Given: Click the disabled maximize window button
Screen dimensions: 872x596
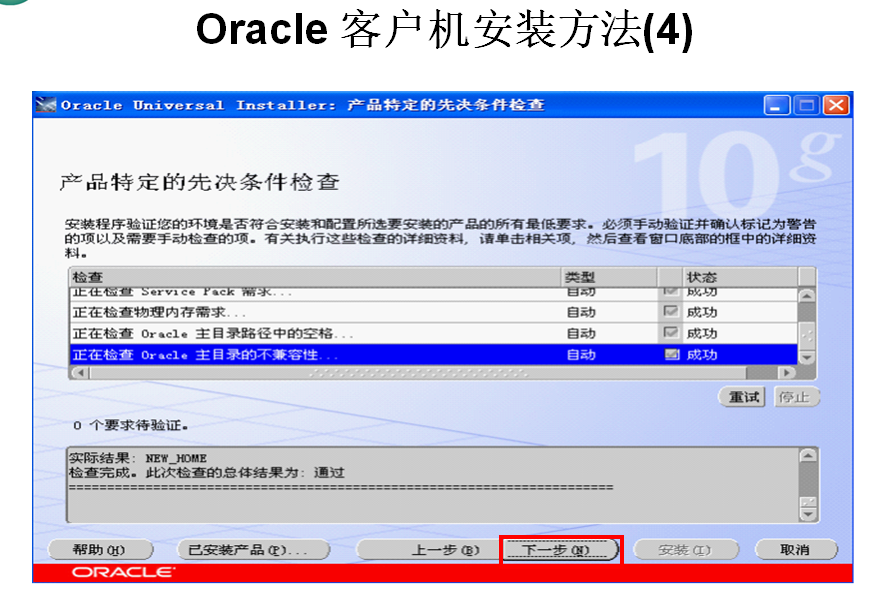Looking at the screenshot, I should (806, 105).
